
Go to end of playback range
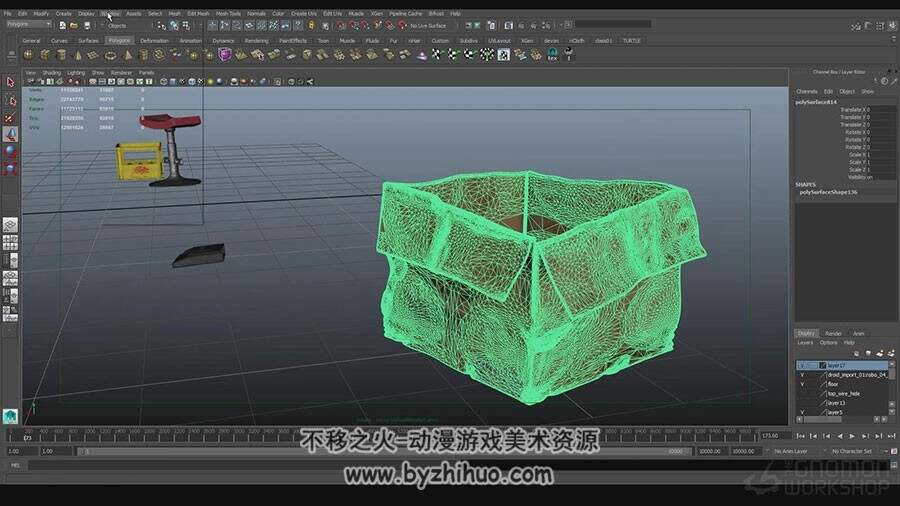pyautogui.click(x=891, y=436)
